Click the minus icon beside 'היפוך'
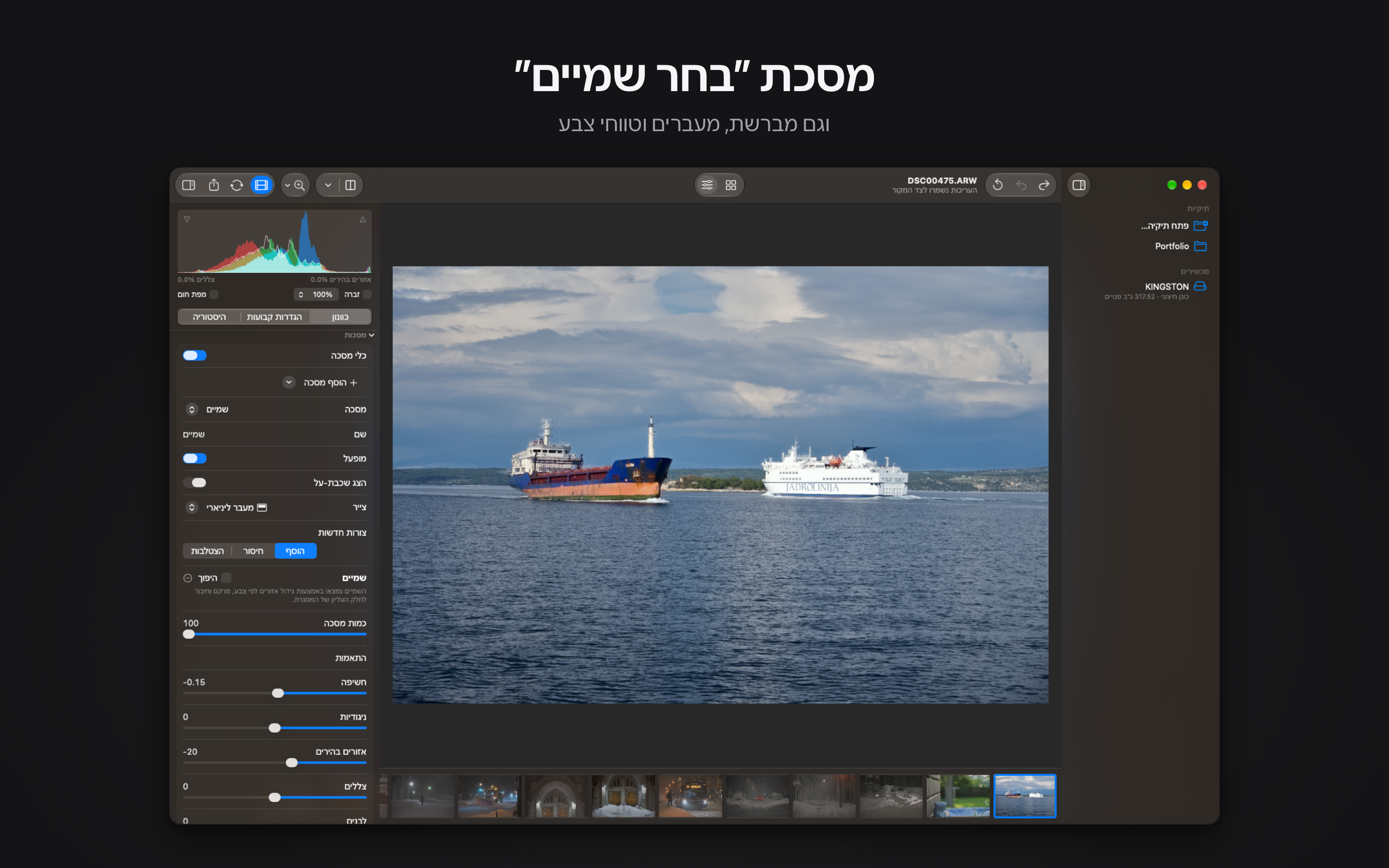Image resolution: width=1389 pixels, height=868 pixels. [188, 578]
